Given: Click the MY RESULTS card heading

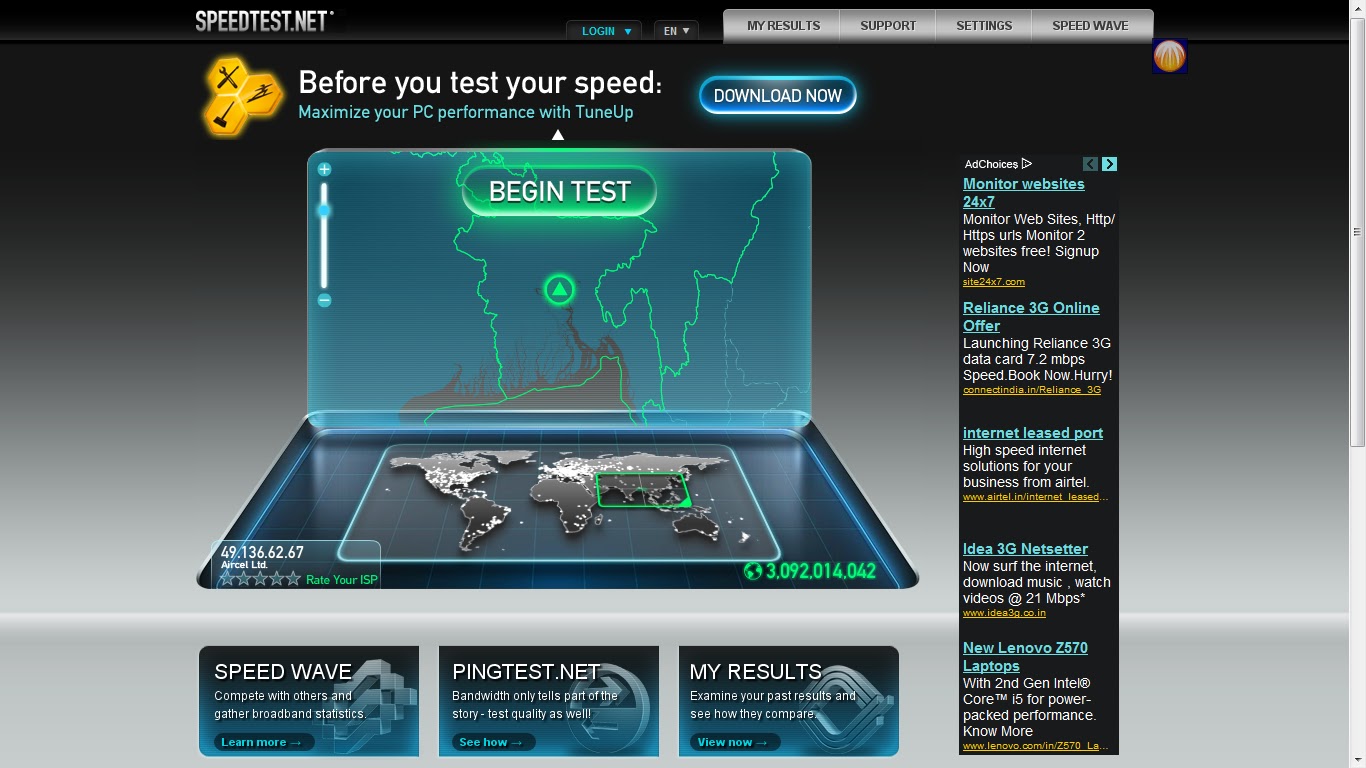Looking at the screenshot, I should [756, 671].
